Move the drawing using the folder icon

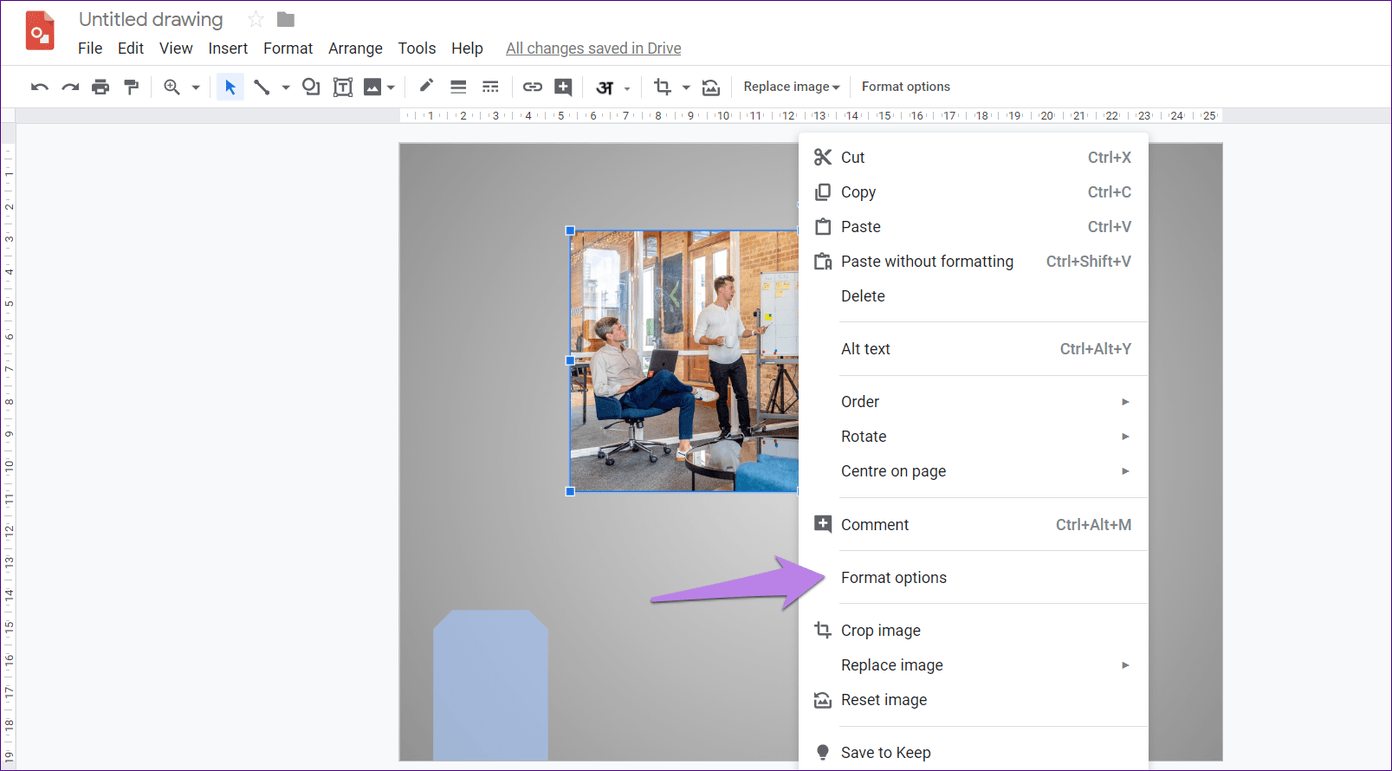coord(286,19)
